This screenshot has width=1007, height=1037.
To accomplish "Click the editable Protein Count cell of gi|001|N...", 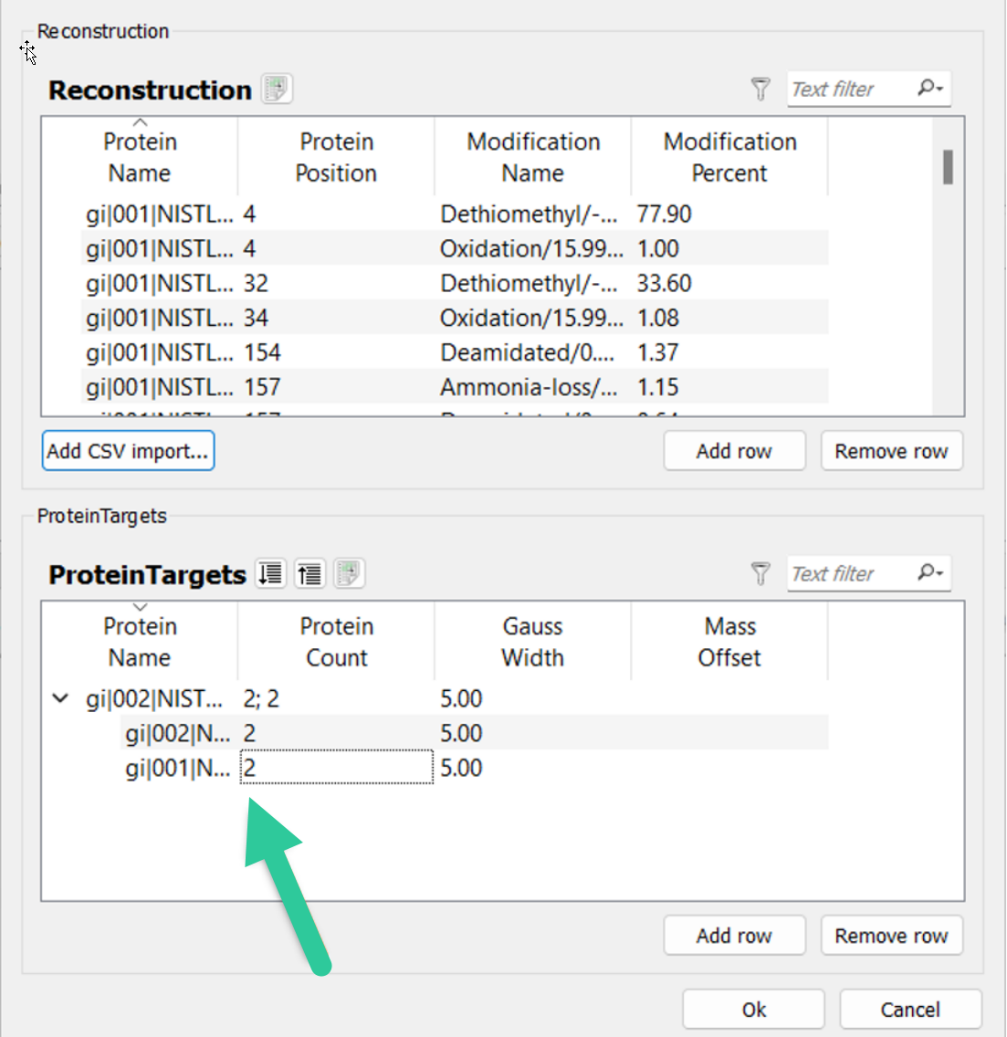I will pyautogui.click(x=337, y=767).
